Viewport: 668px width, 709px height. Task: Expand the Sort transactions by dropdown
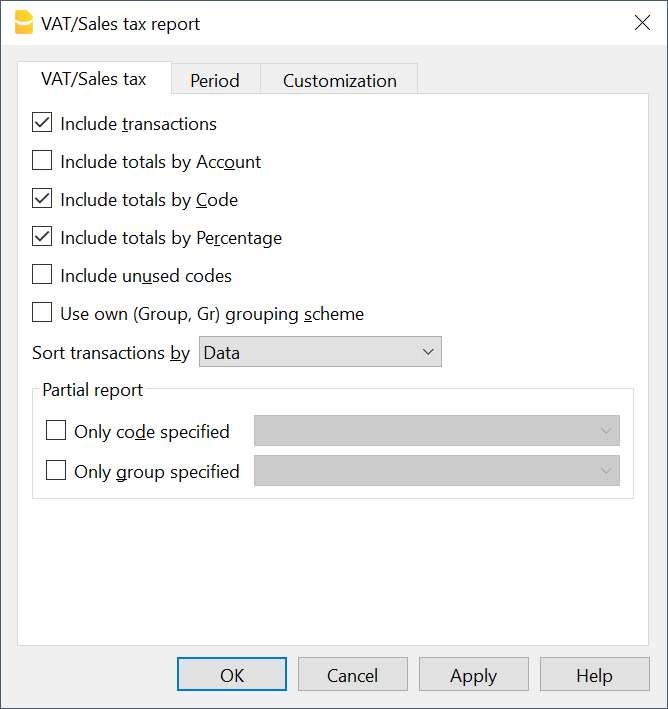[x=320, y=352]
